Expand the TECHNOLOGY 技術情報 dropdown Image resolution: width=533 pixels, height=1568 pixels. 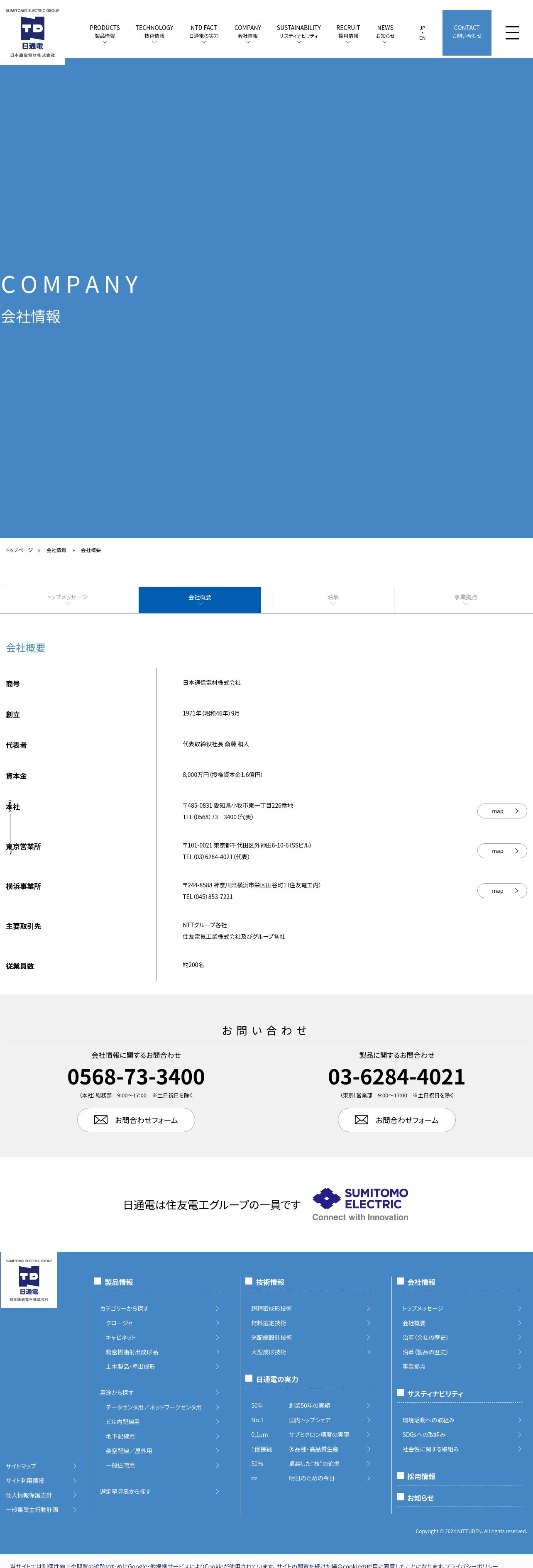click(154, 33)
